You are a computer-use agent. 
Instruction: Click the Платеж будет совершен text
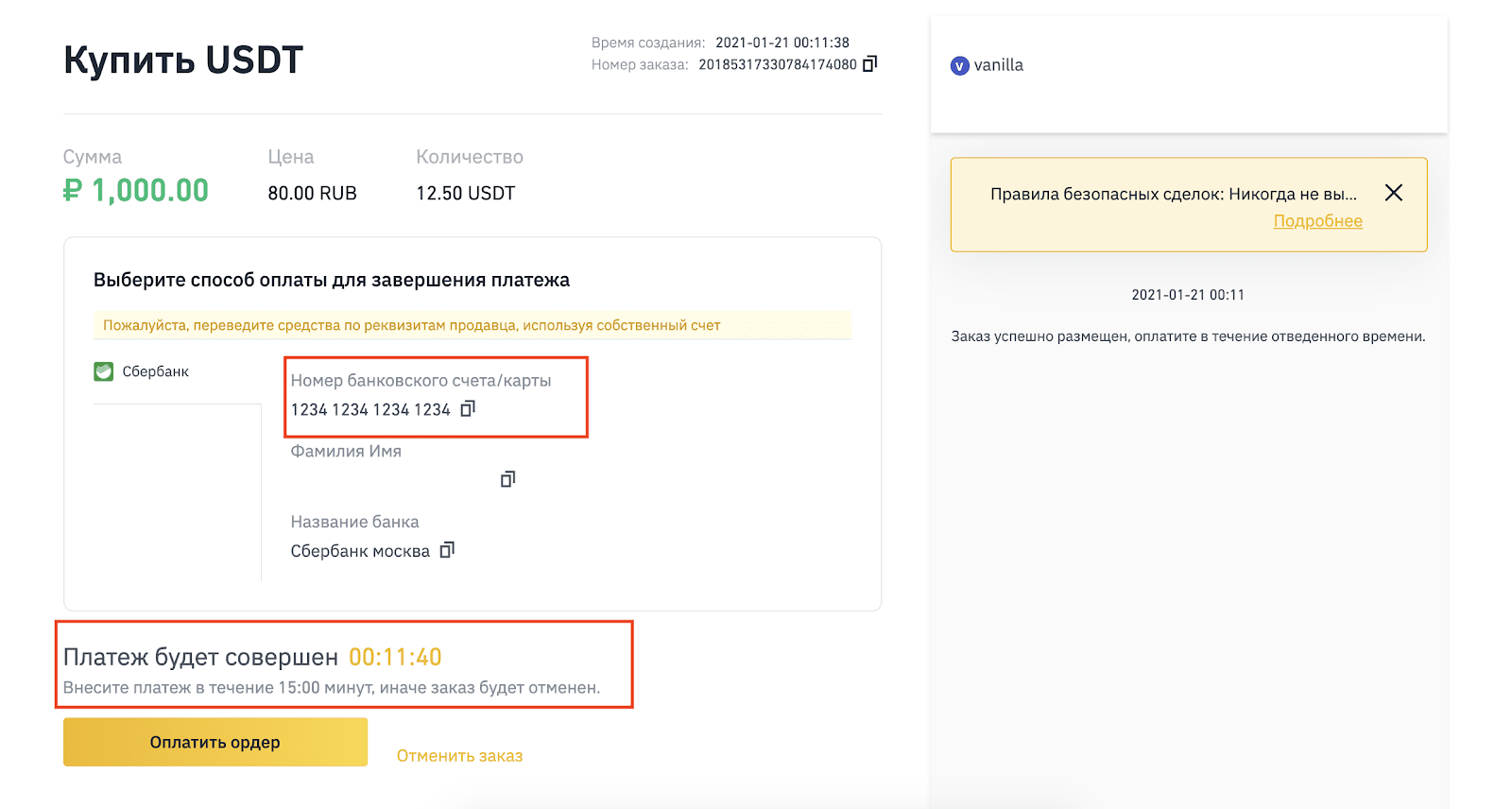click(200, 657)
